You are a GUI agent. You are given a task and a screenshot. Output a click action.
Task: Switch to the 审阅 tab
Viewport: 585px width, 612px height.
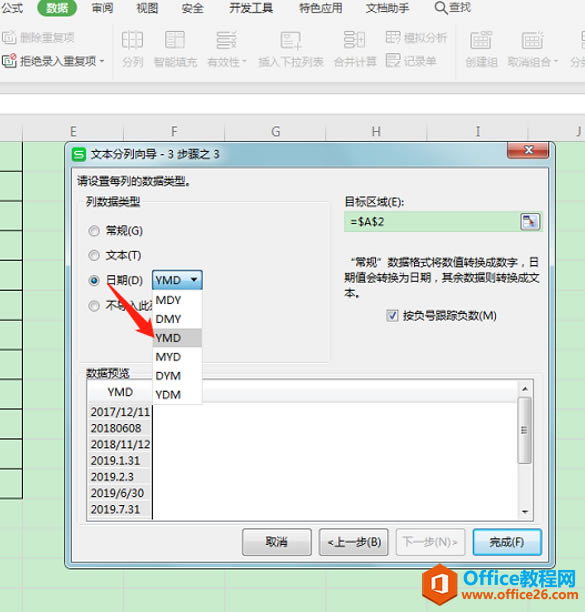click(x=102, y=8)
